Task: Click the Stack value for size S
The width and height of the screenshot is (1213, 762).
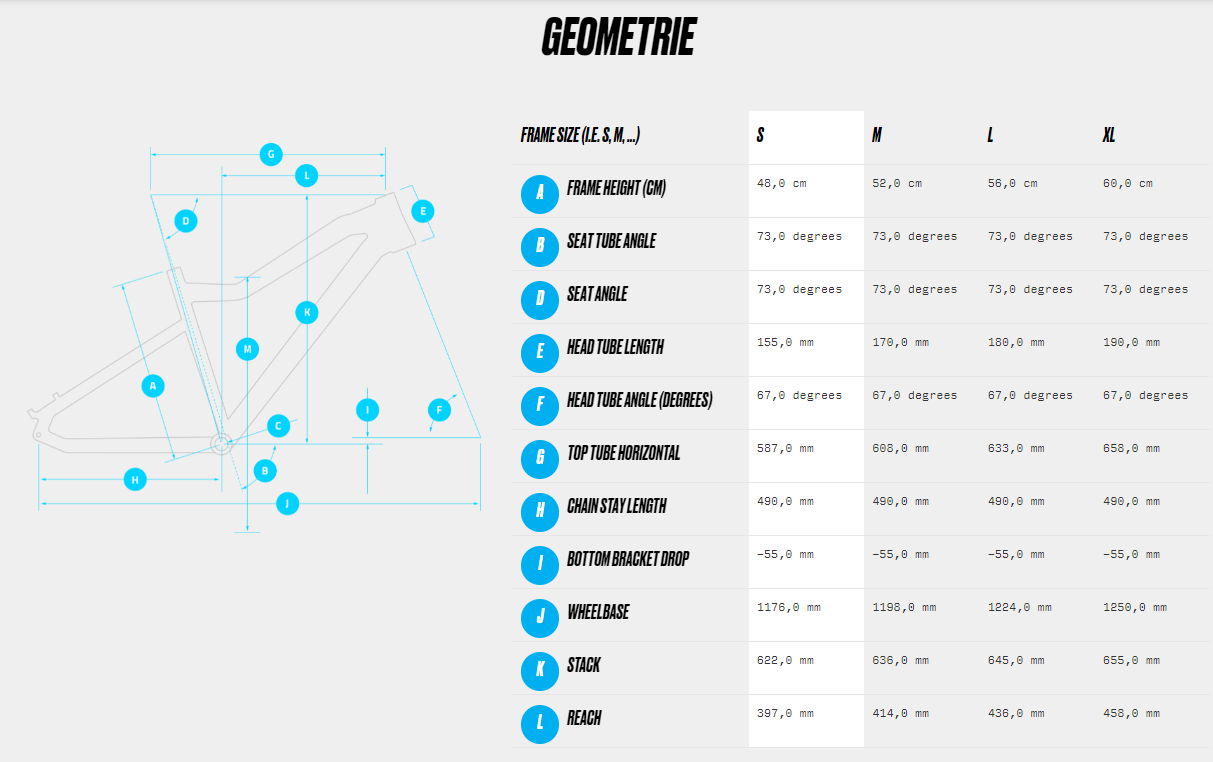Action: [x=785, y=660]
